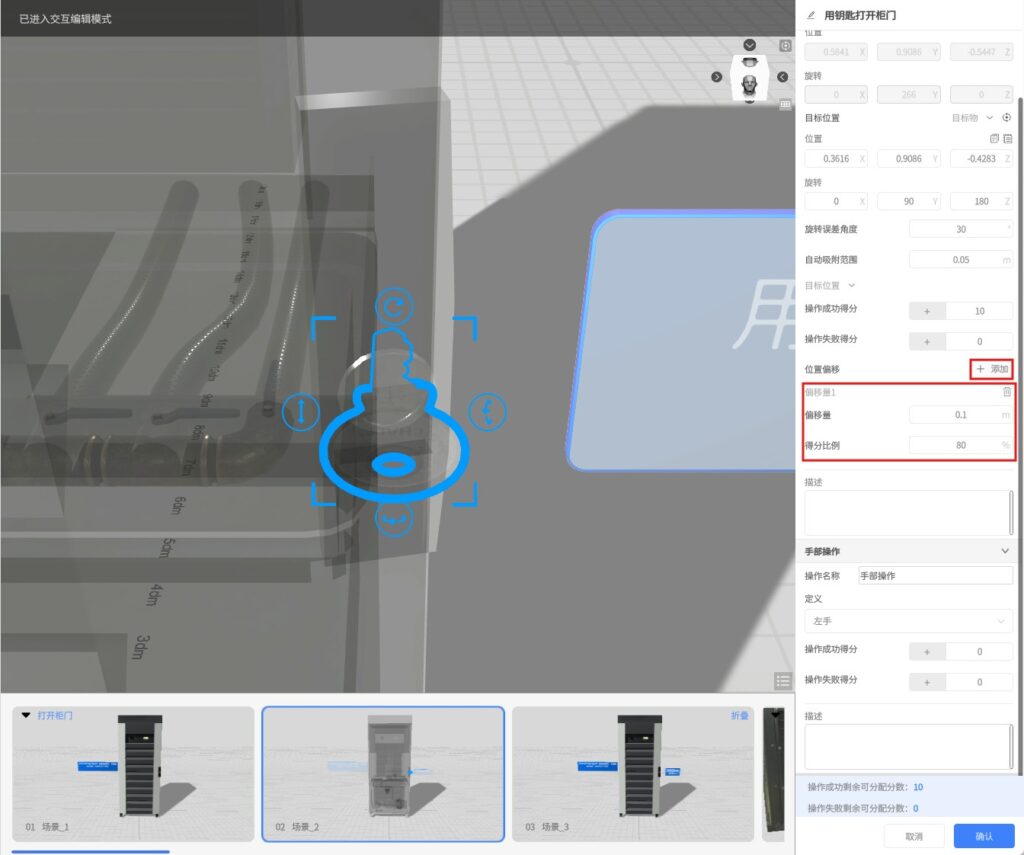Delete 偏移量1 with the trash icon
Image resolution: width=1024 pixels, height=855 pixels.
(1007, 392)
